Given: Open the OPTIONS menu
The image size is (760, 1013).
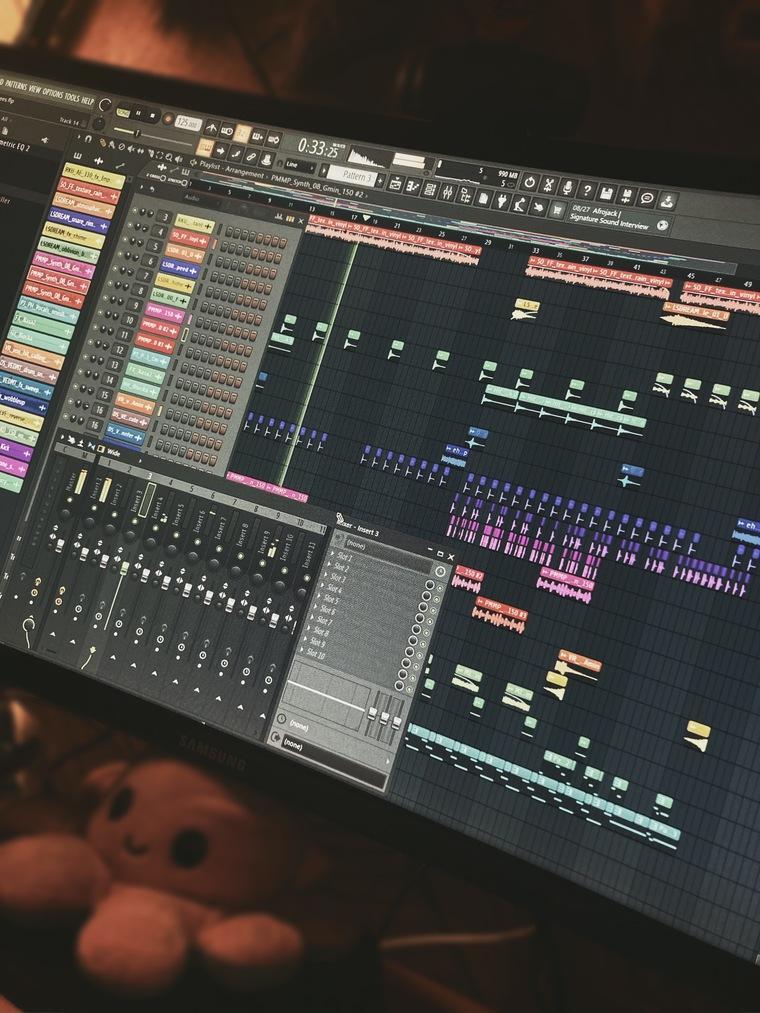Looking at the screenshot, I should click(54, 92).
